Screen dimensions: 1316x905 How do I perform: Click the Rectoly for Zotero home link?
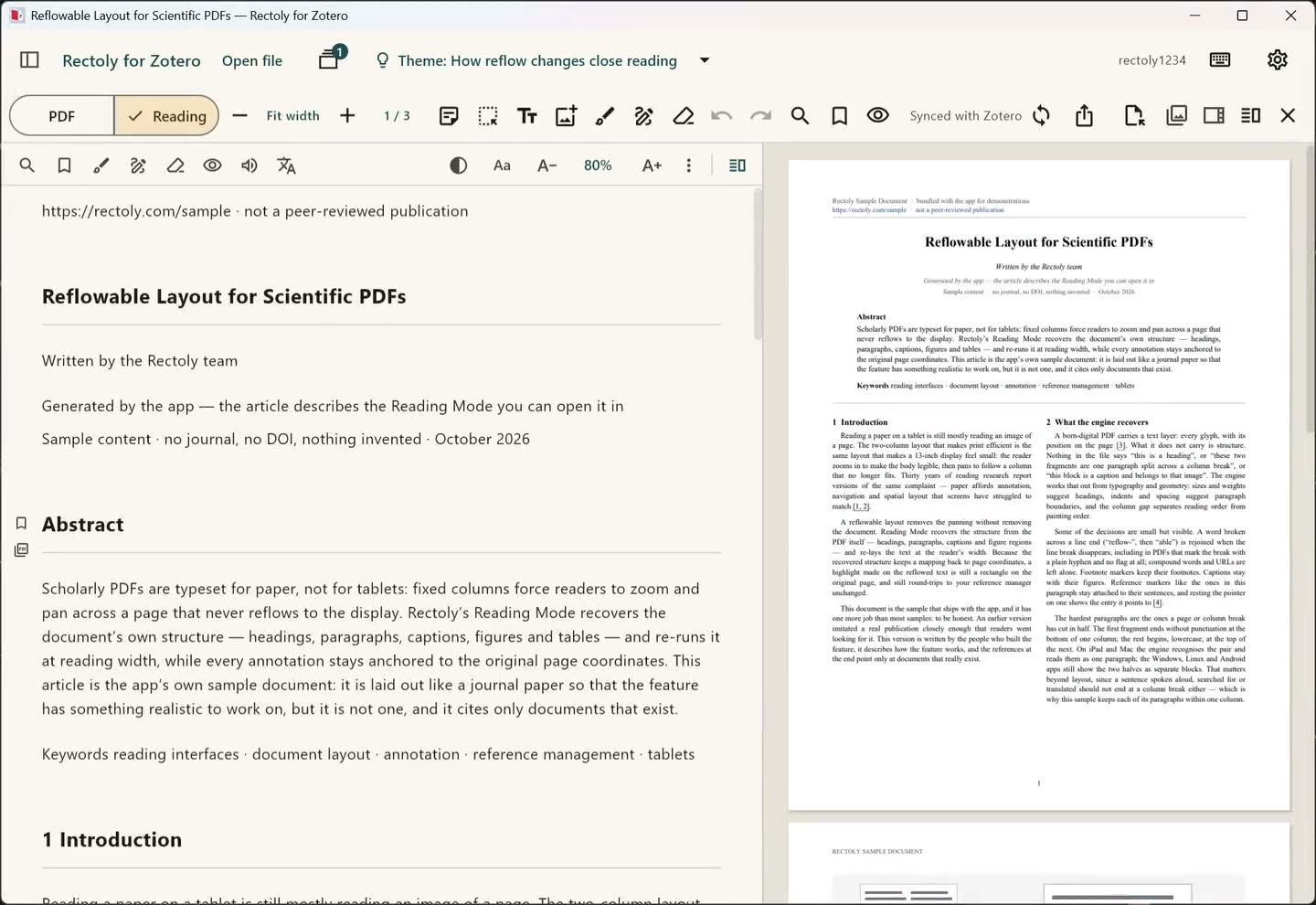(x=132, y=61)
